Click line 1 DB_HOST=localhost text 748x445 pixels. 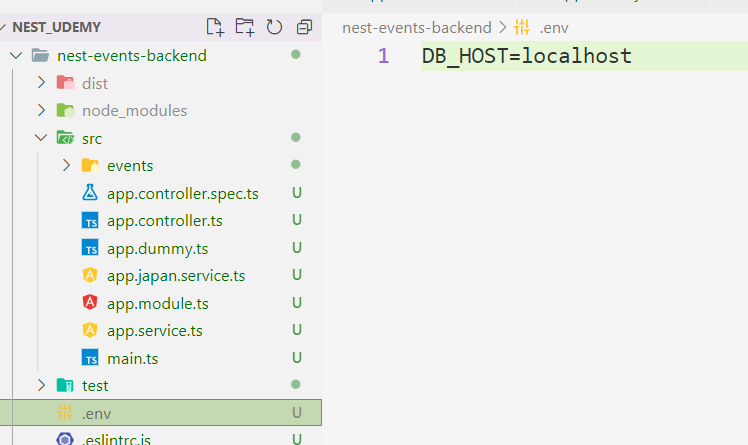click(526, 56)
